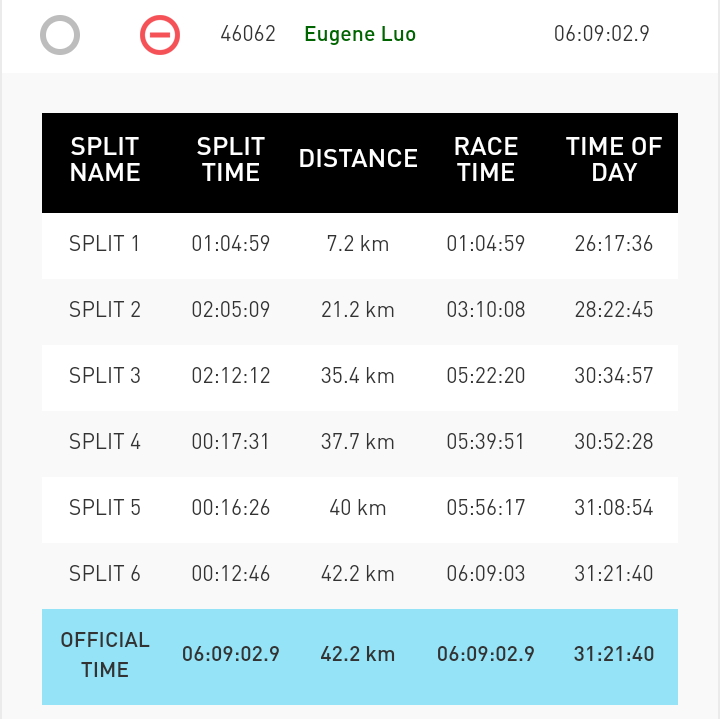Select the SPLIT 2 row label

[105, 309]
